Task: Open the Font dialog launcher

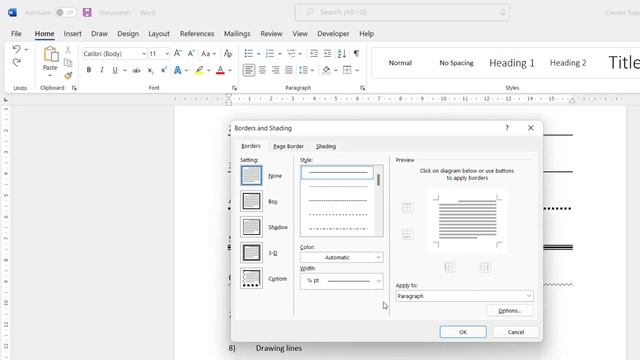Action: 234,88
